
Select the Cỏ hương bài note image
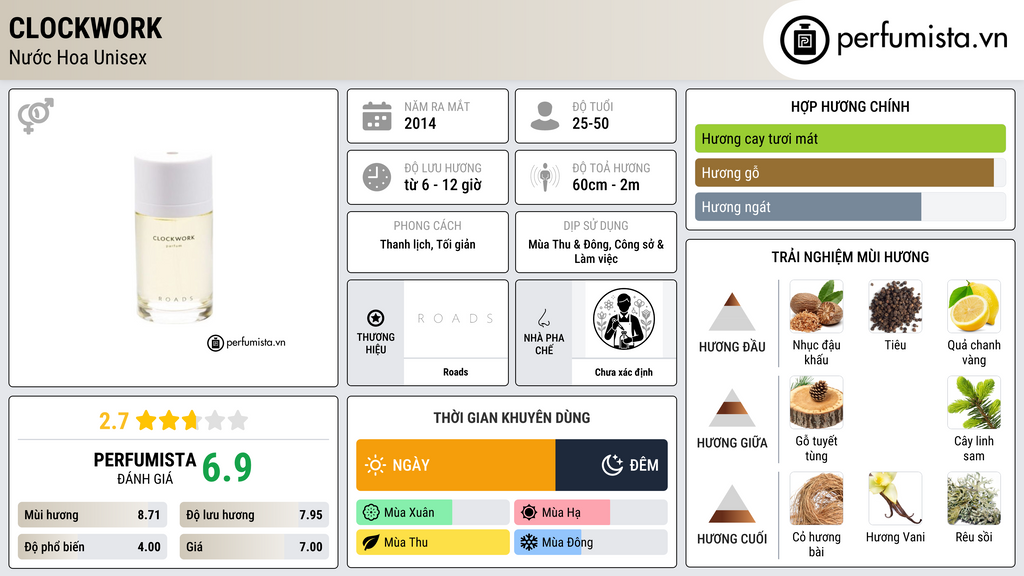point(816,498)
